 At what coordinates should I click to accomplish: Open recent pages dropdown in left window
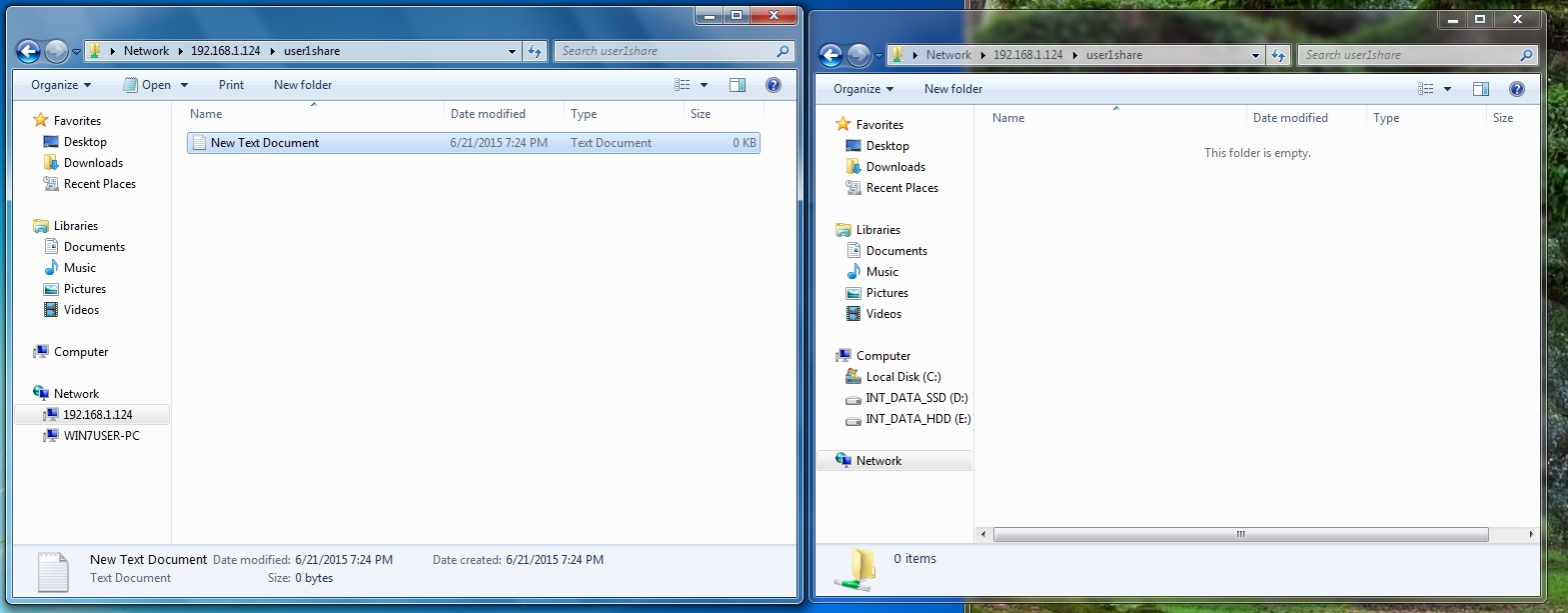[x=76, y=52]
